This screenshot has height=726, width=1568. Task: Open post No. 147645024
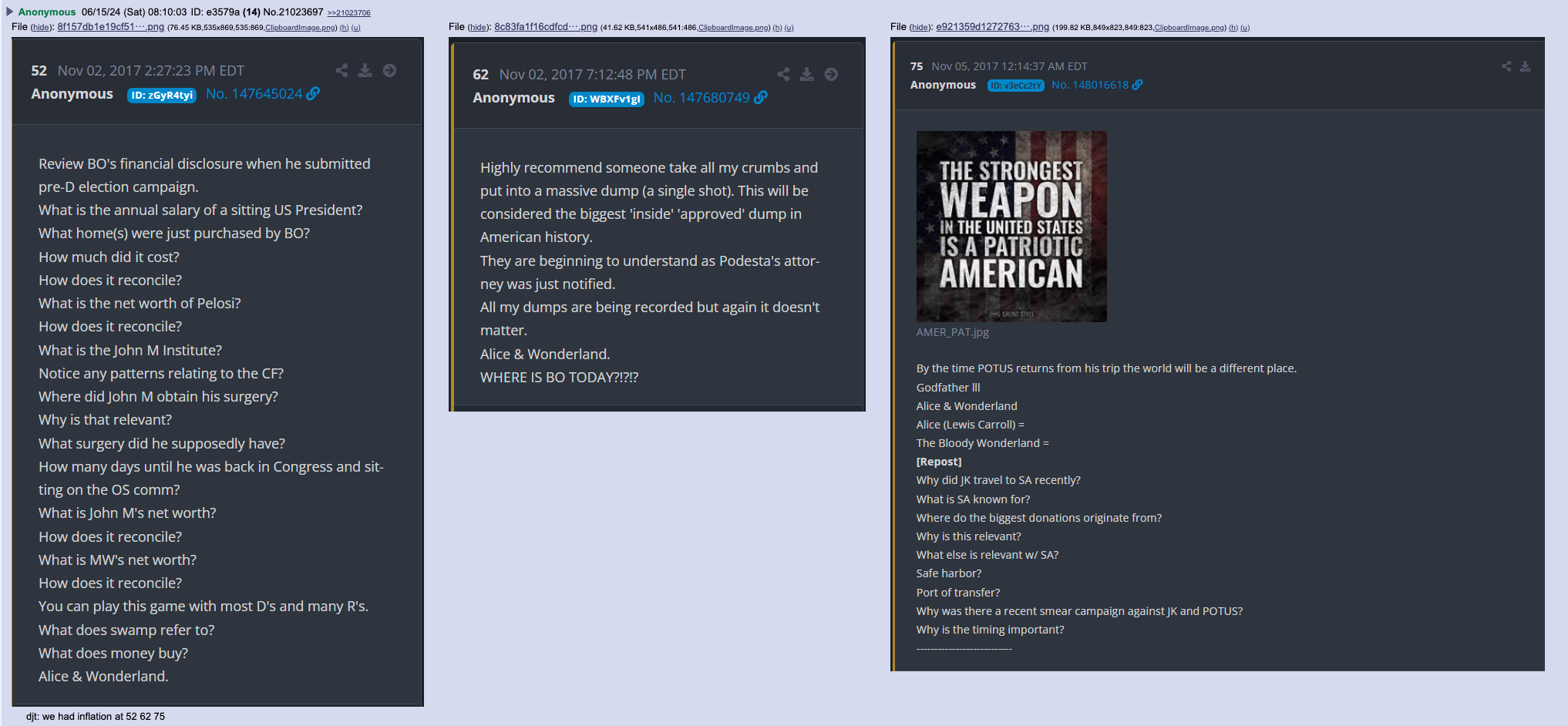point(254,93)
